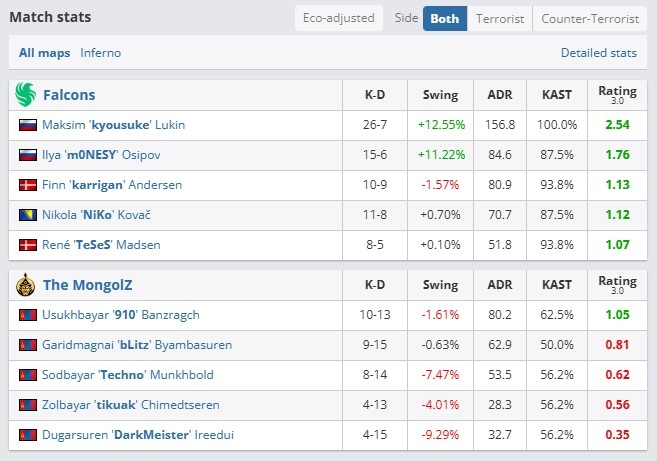
Task: Open The MongolZ team name link
Action: (88, 285)
